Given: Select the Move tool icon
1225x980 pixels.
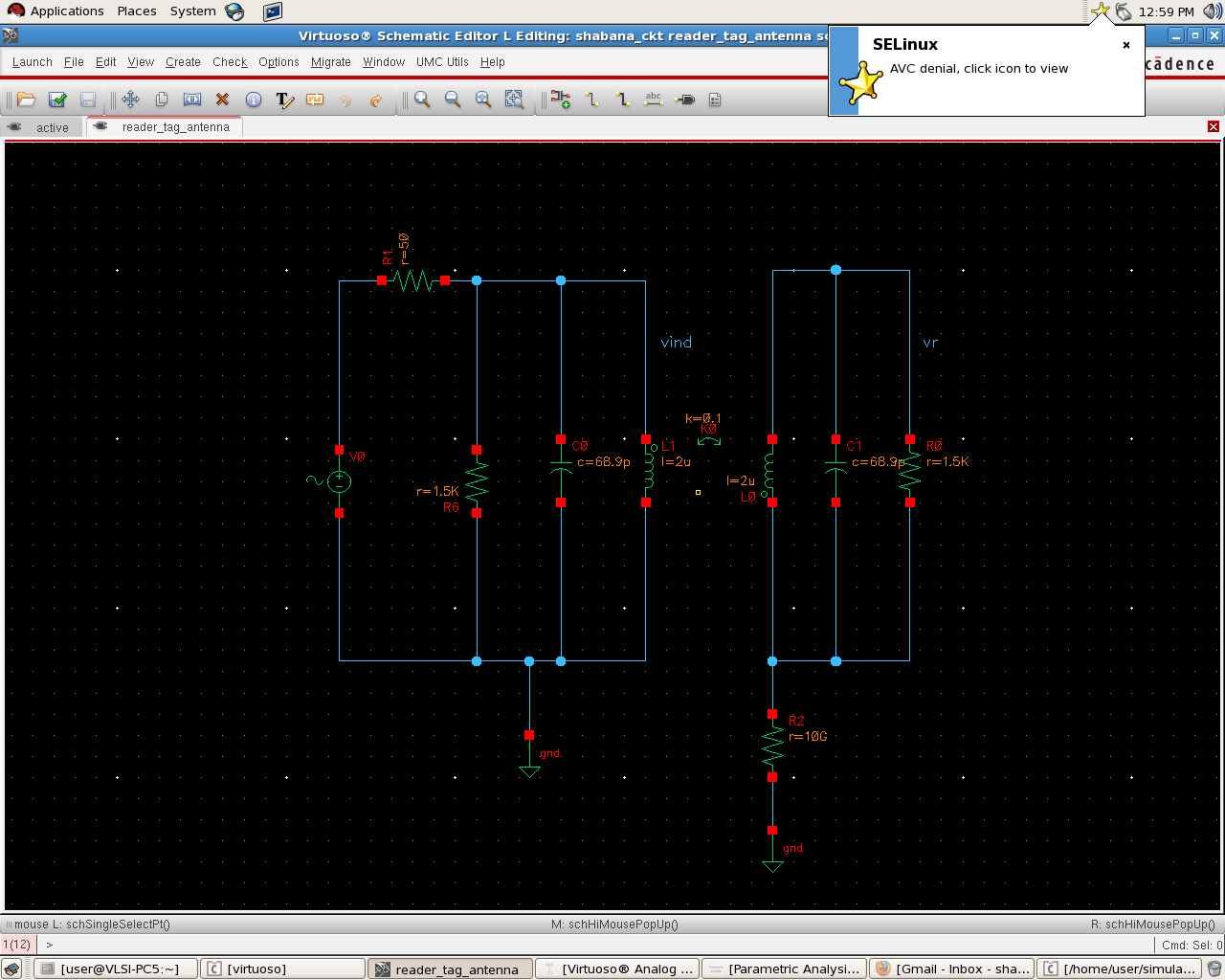Looking at the screenshot, I should pyautogui.click(x=131, y=100).
